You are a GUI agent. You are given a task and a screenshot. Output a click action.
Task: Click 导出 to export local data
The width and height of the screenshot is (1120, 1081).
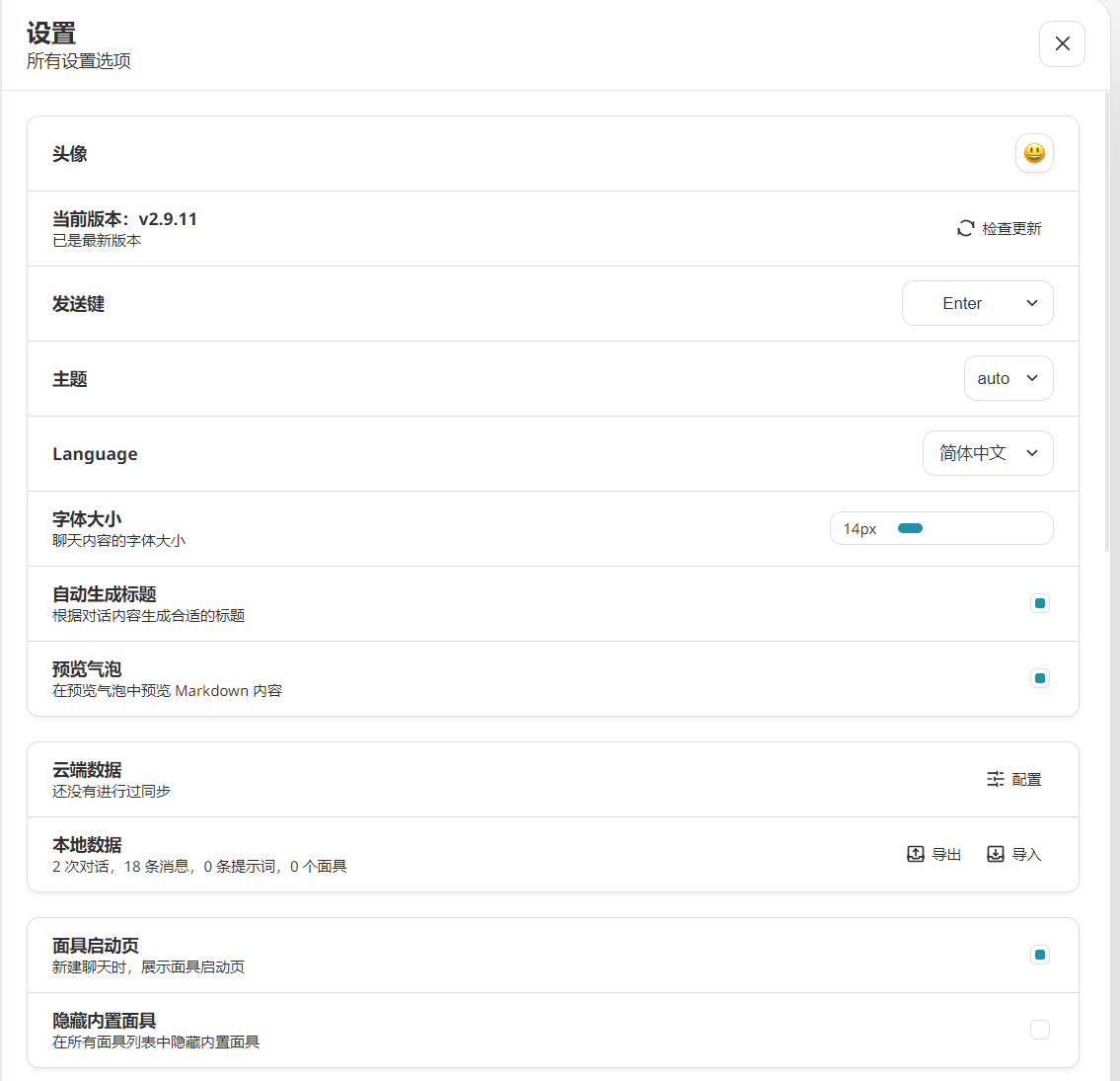click(933, 855)
